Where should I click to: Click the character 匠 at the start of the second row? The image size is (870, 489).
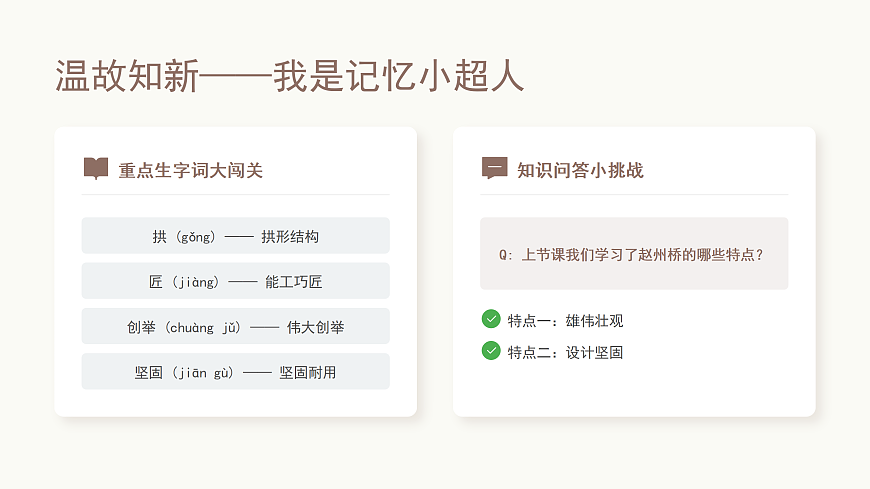pos(155,282)
